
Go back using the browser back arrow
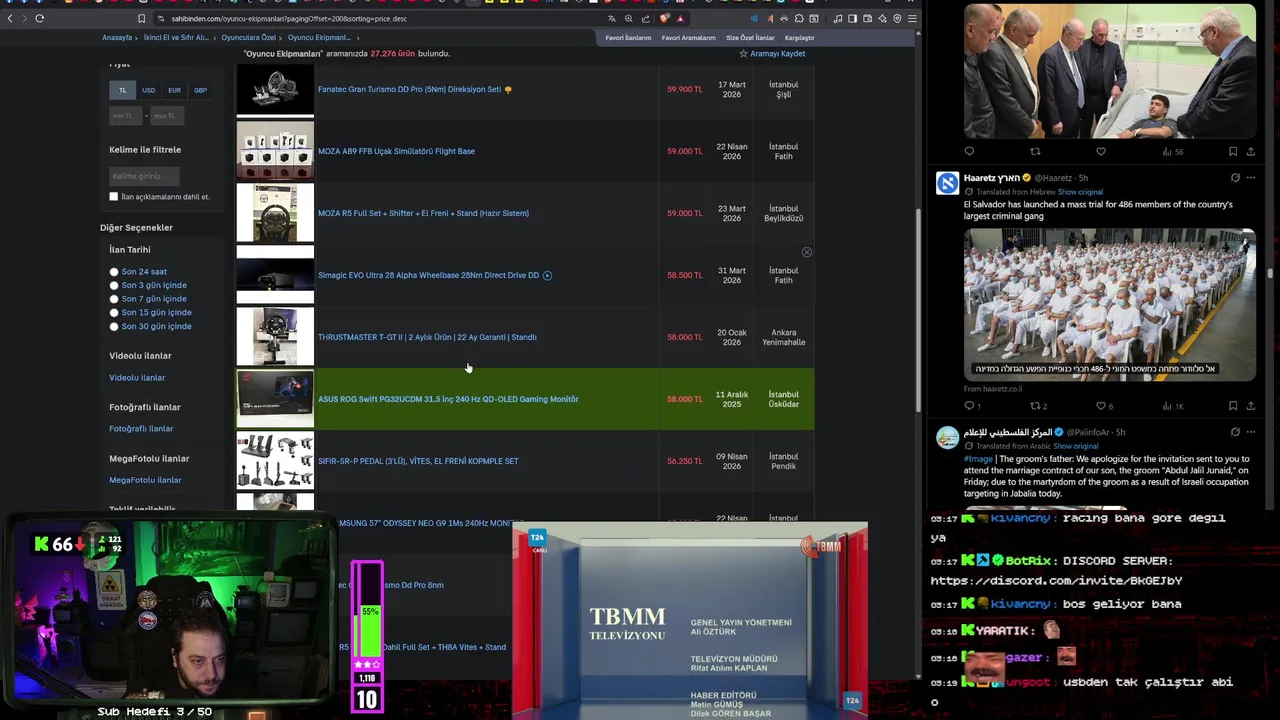pyautogui.click(x=10, y=18)
